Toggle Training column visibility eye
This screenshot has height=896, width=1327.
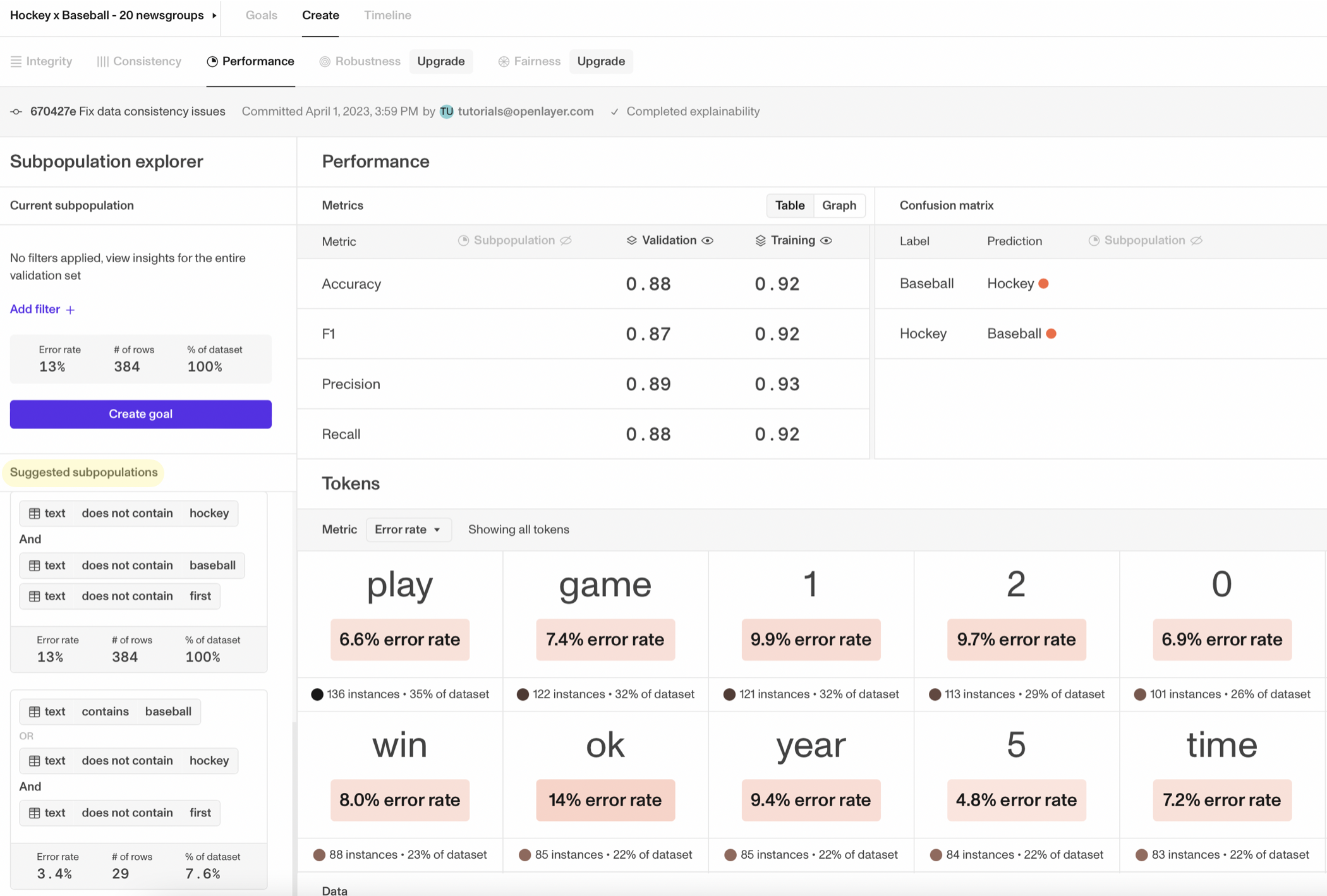(x=826, y=241)
